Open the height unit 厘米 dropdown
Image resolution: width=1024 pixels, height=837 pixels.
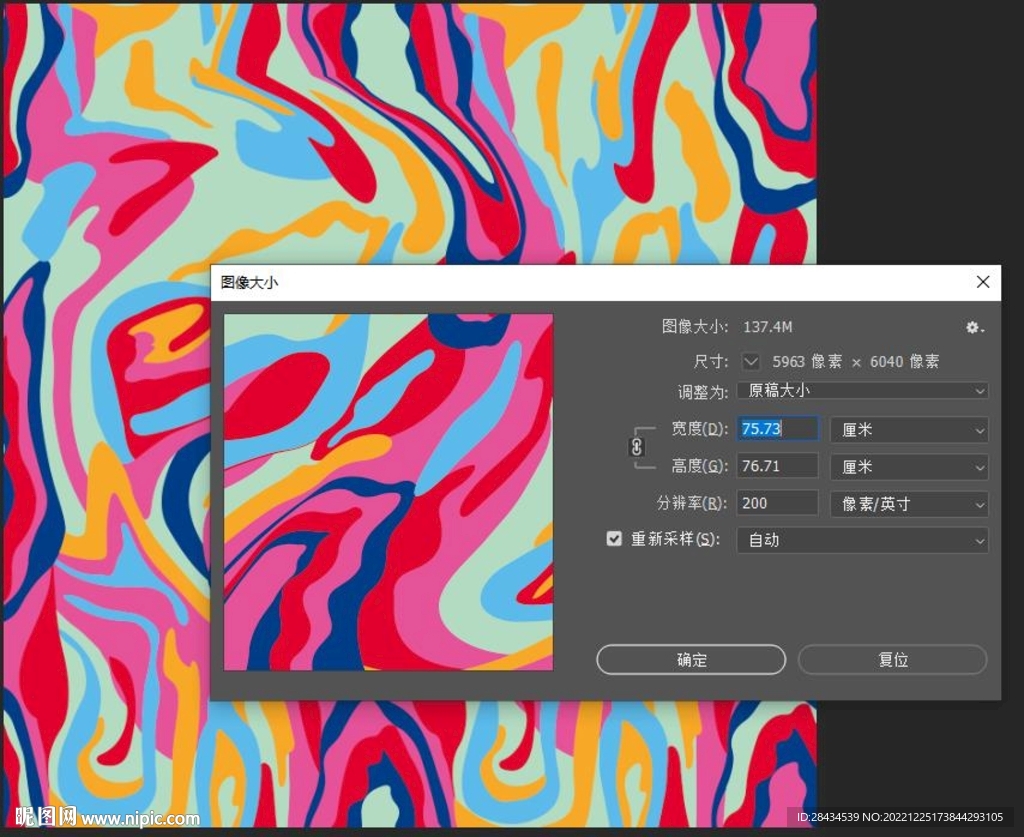(x=909, y=467)
